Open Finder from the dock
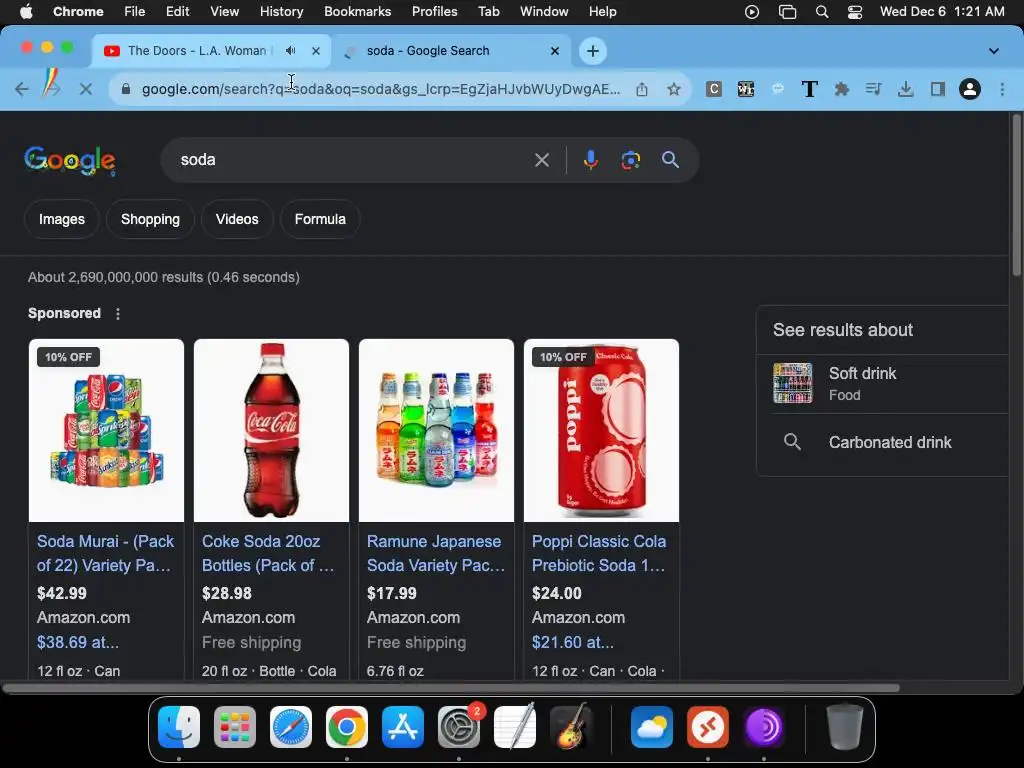 pyautogui.click(x=179, y=727)
